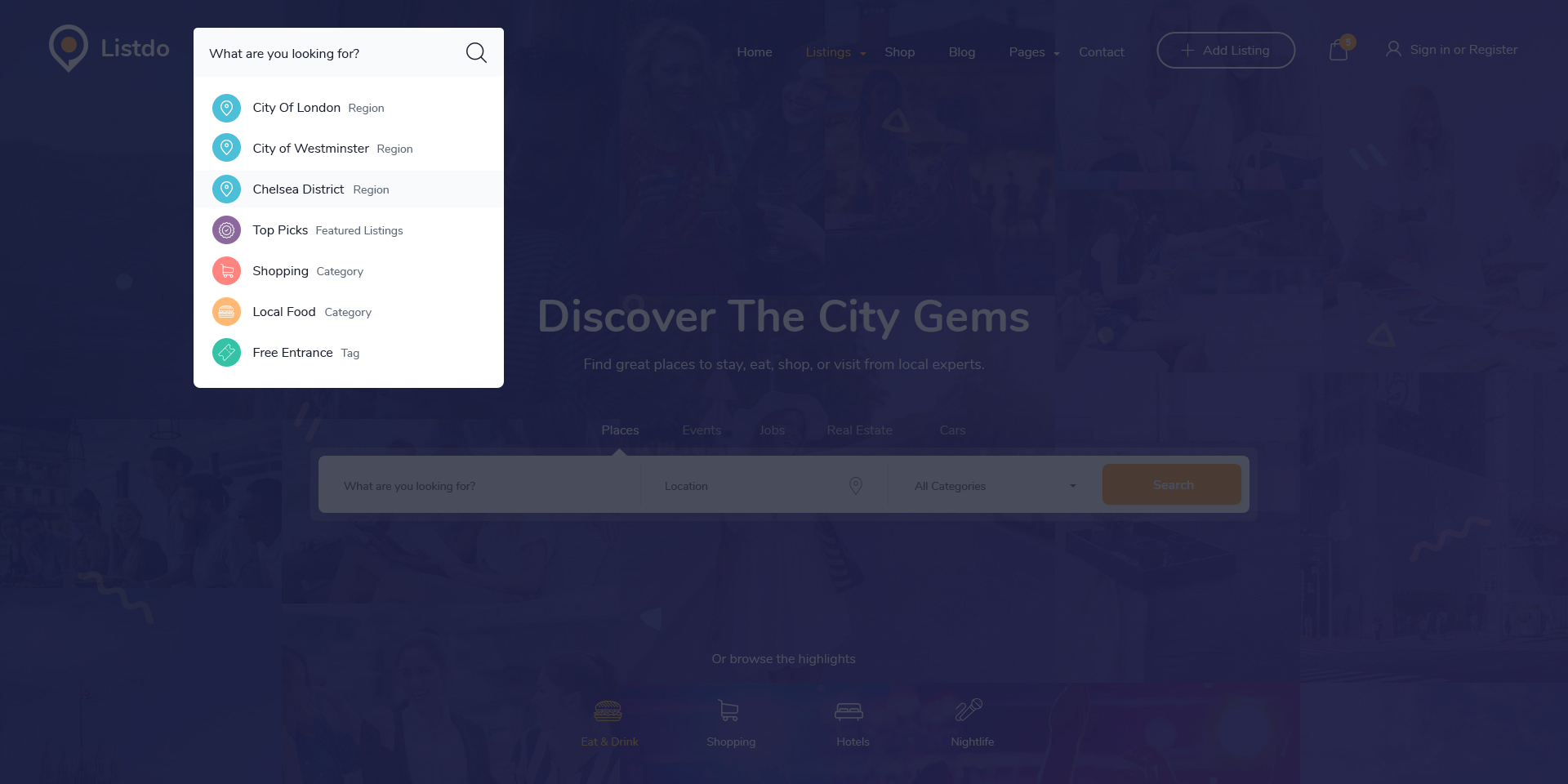Click the orange Search button
The width and height of the screenshot is (1568, 784).
[1172, 484]
